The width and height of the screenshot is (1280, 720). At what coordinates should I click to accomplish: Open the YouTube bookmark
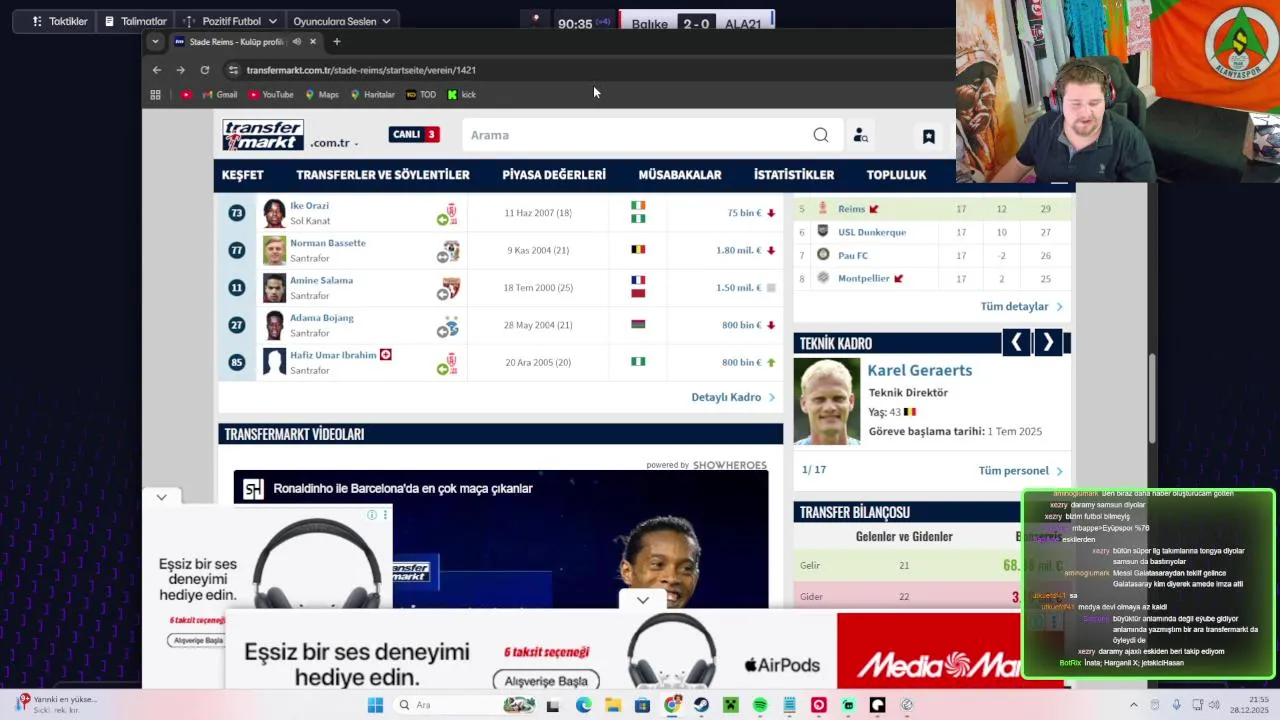point(271,95)
